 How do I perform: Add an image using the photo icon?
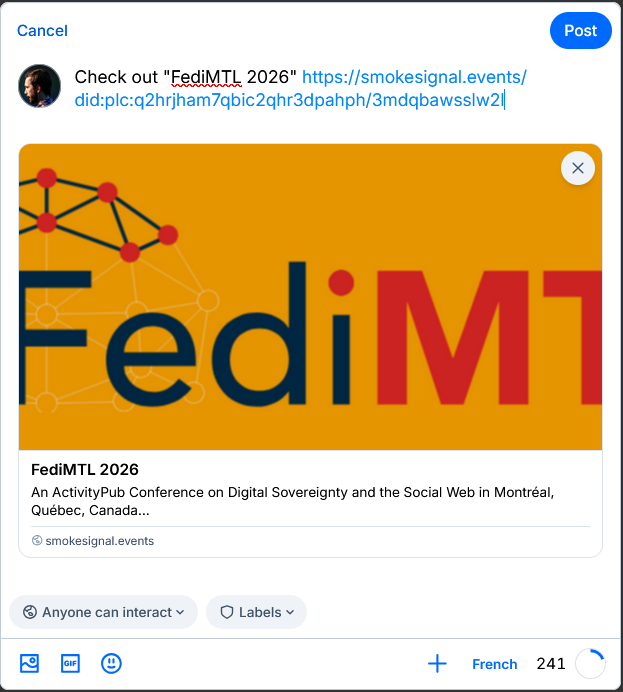point(30,663)
